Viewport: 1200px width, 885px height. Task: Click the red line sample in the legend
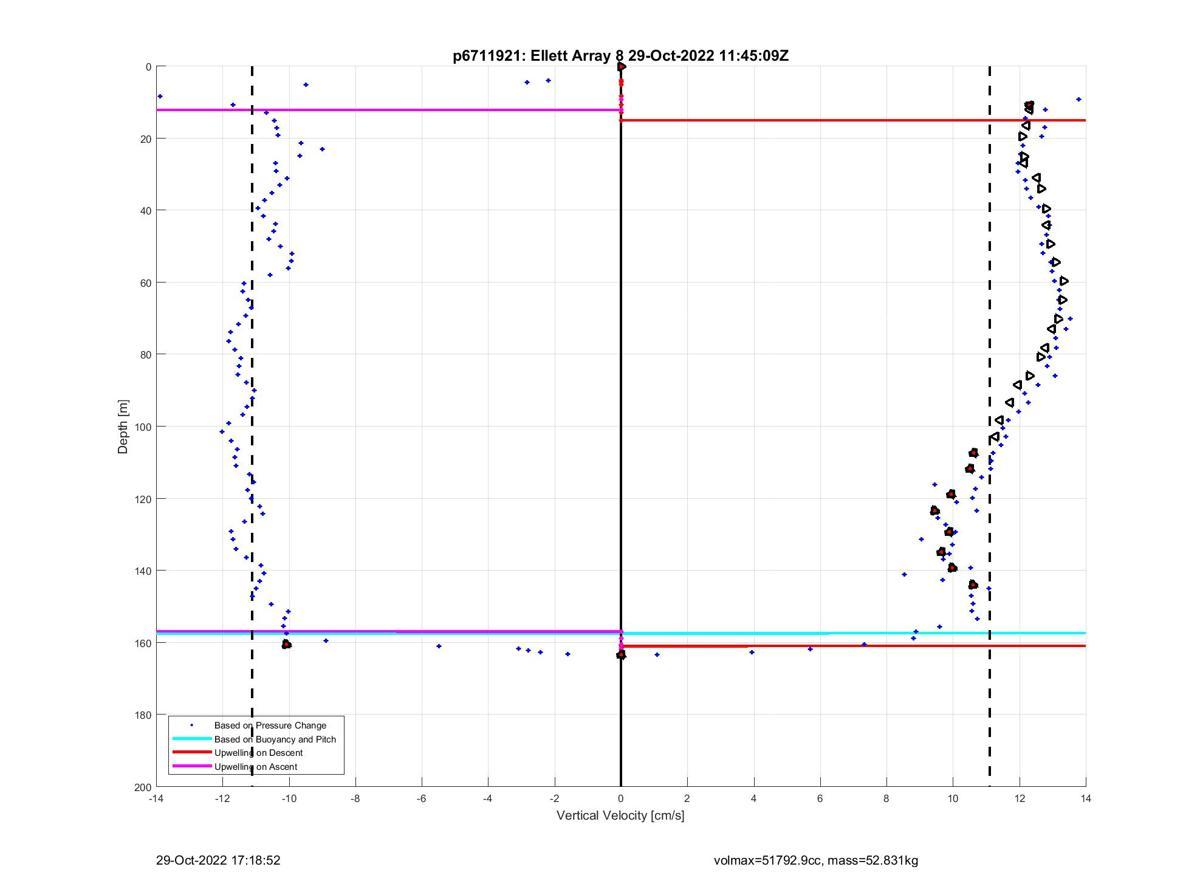(191, 753)
